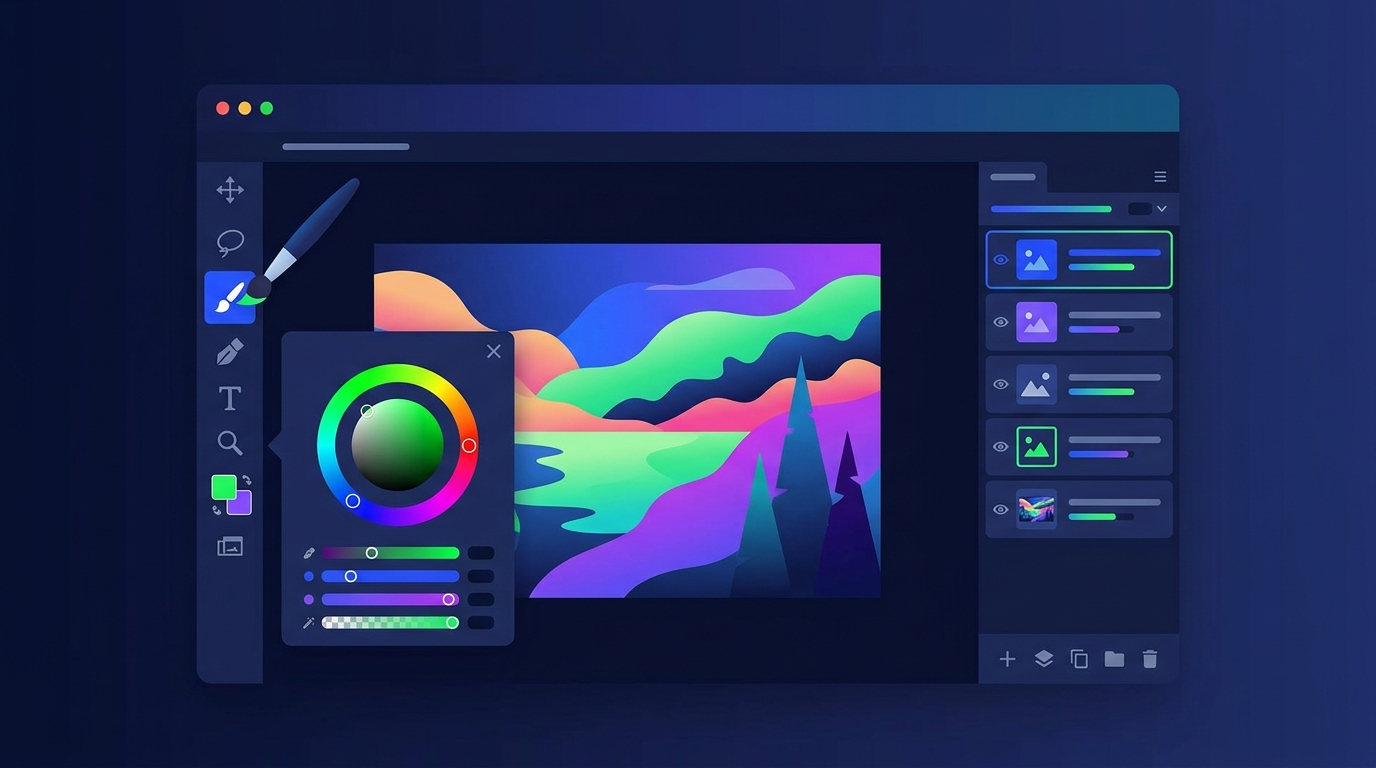Click the checkered transparency slider's handle
Viewport: 1376px width, 768px height.
coord(452,623)
